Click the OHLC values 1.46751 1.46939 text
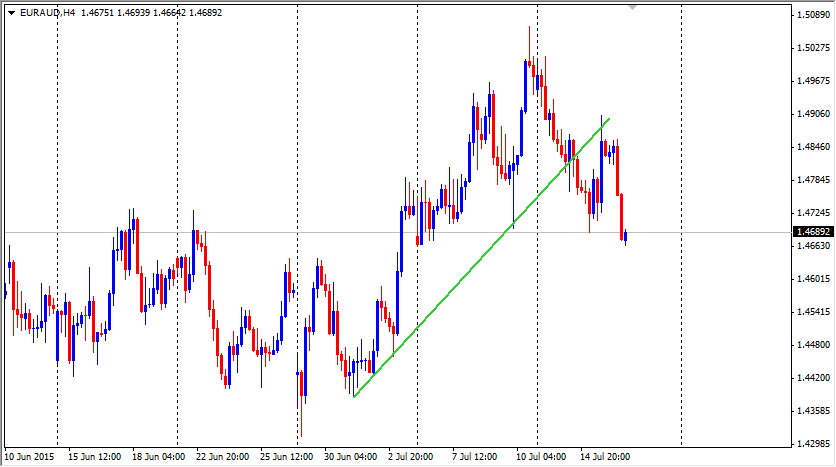 115,13
